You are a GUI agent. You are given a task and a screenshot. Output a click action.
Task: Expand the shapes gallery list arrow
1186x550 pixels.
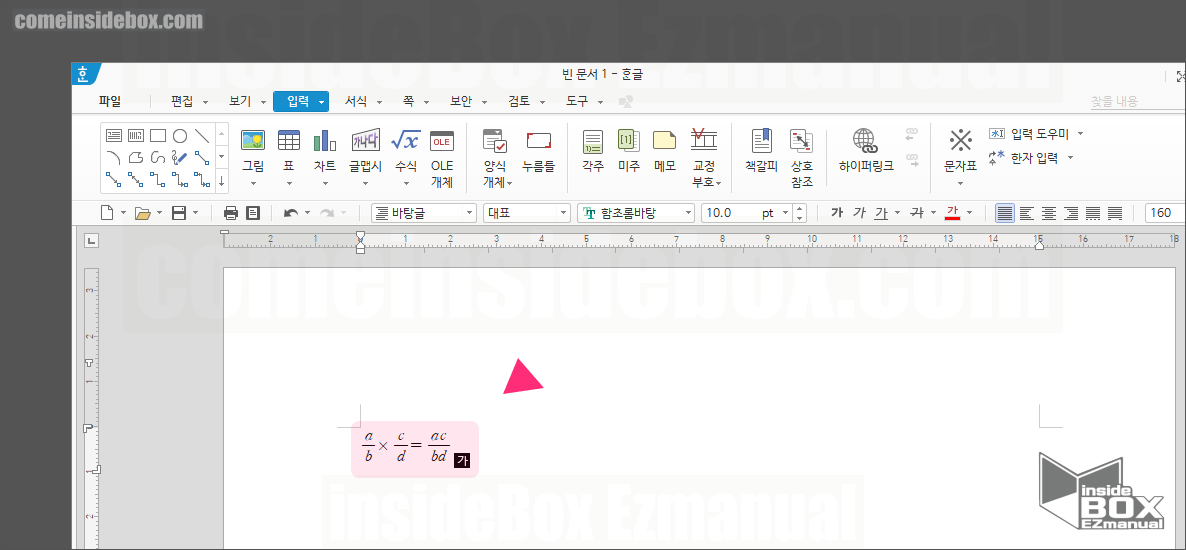point(222,181)
